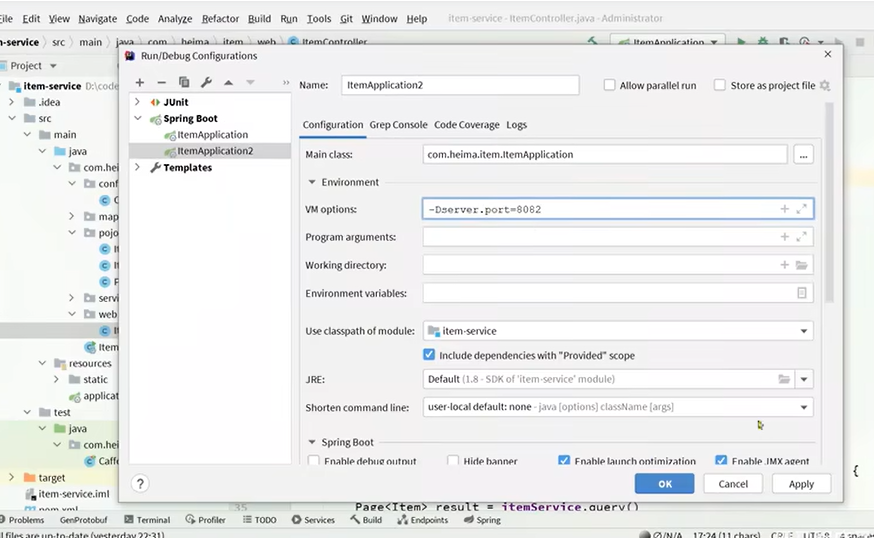Switch to the Grep Console tab
This screenshot has height=538, width=874.
[399, 125]
